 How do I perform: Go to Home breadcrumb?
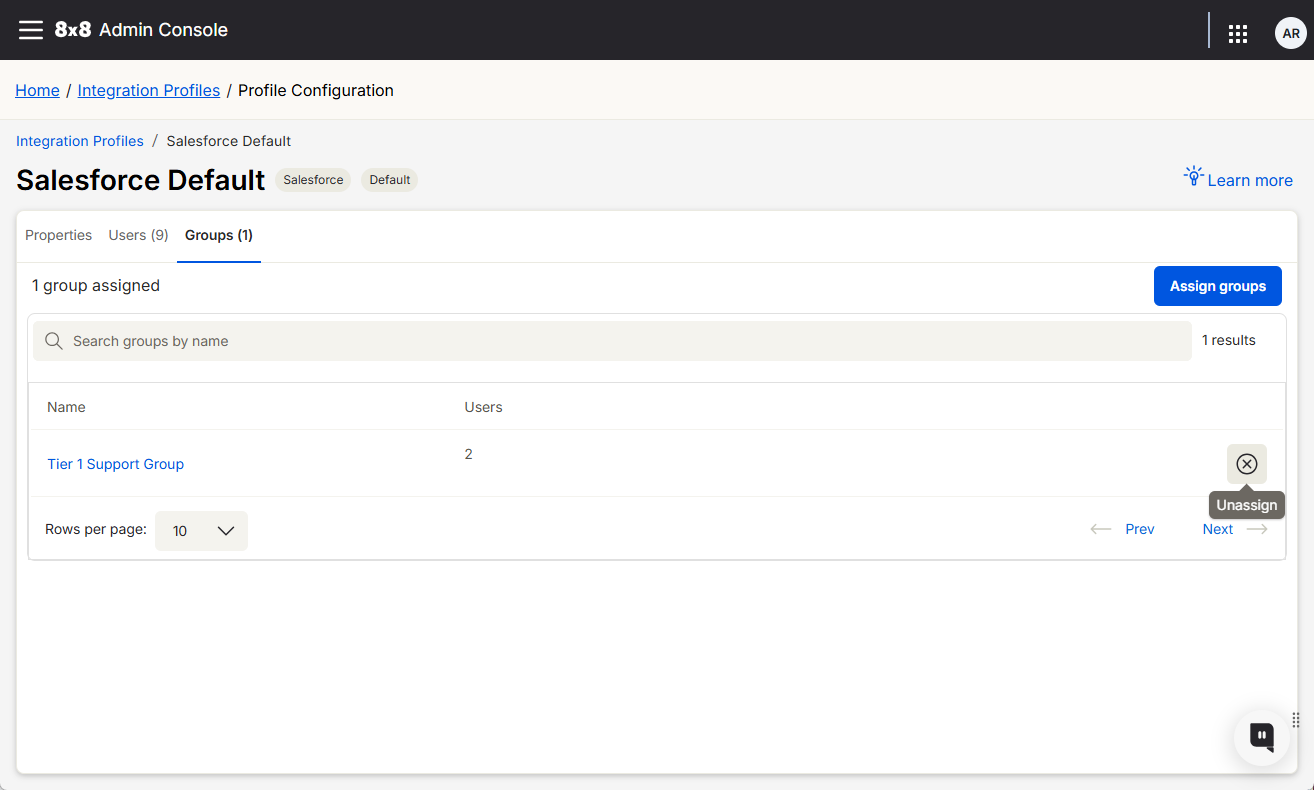coord(37,90)
